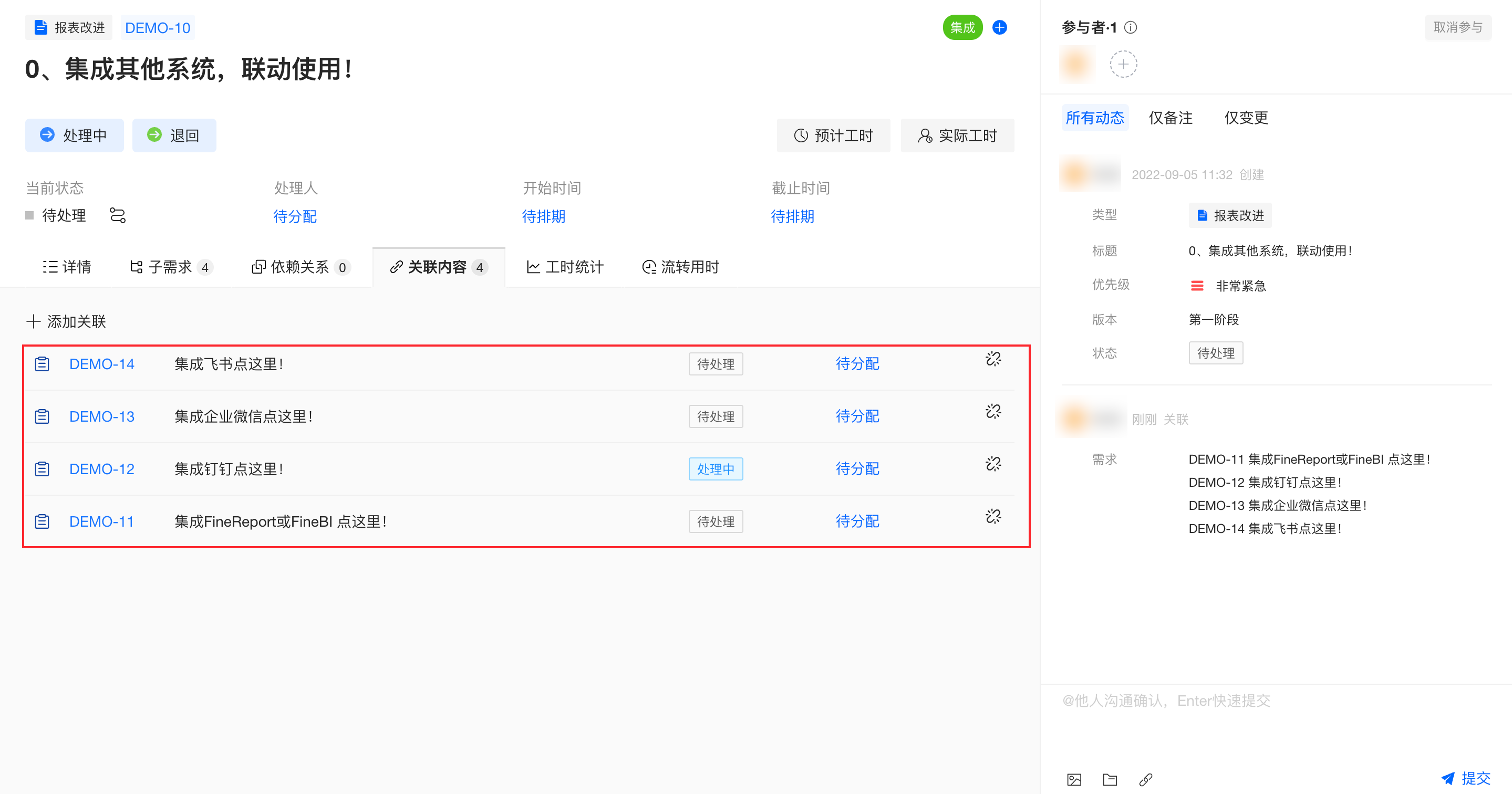This screenshot has height=794, width=1512.
Task: Open the DEMO-13 link
Action: point(101,416)
